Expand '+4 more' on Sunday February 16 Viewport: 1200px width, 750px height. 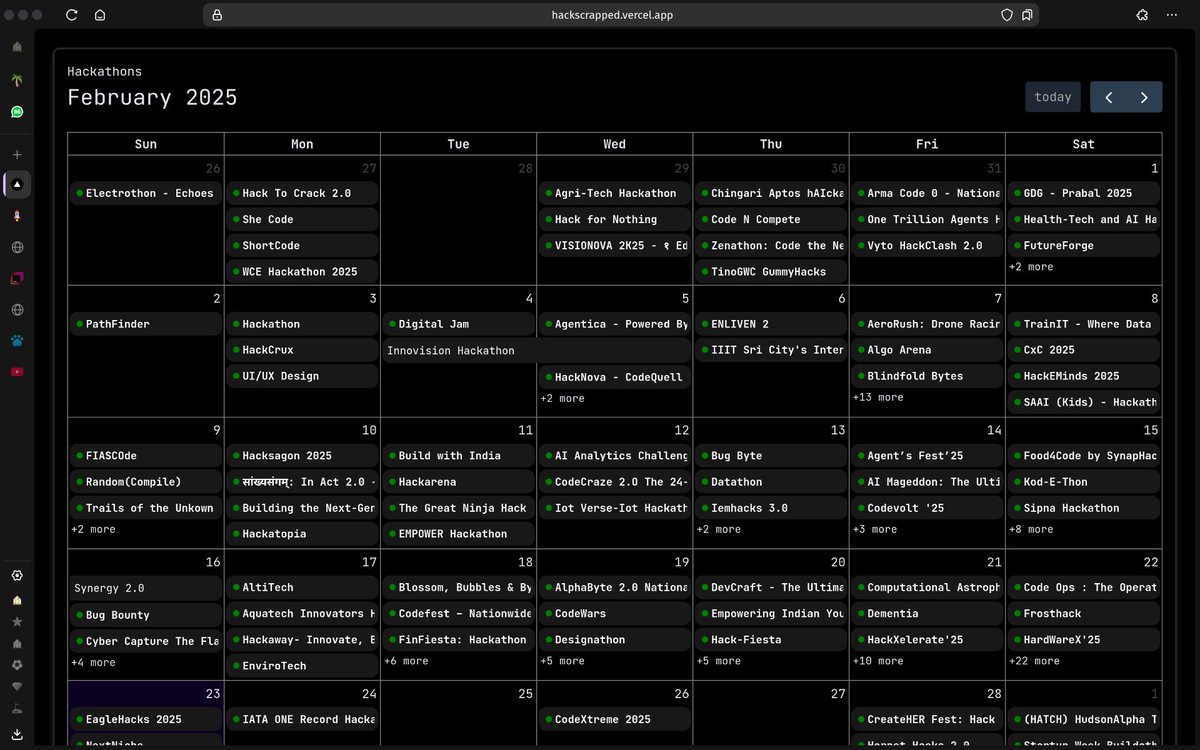point(93,662)
